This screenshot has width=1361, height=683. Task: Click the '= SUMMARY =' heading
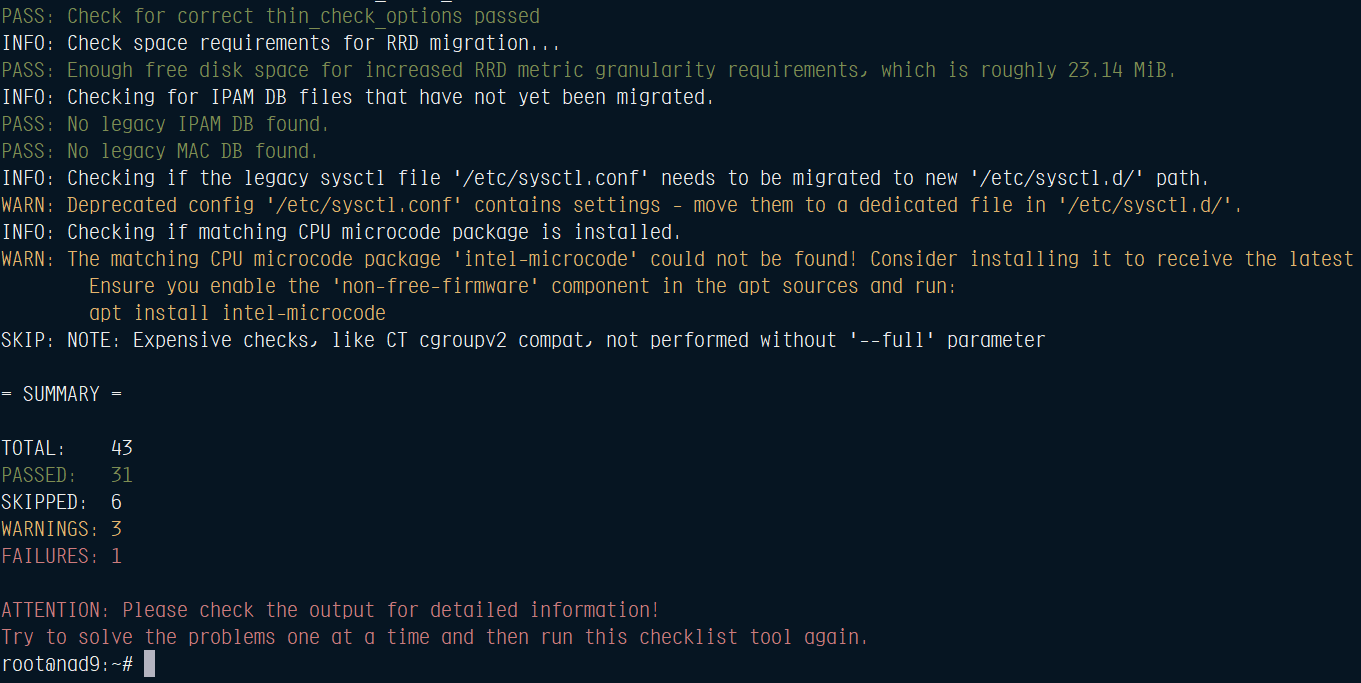pos(61,394)
